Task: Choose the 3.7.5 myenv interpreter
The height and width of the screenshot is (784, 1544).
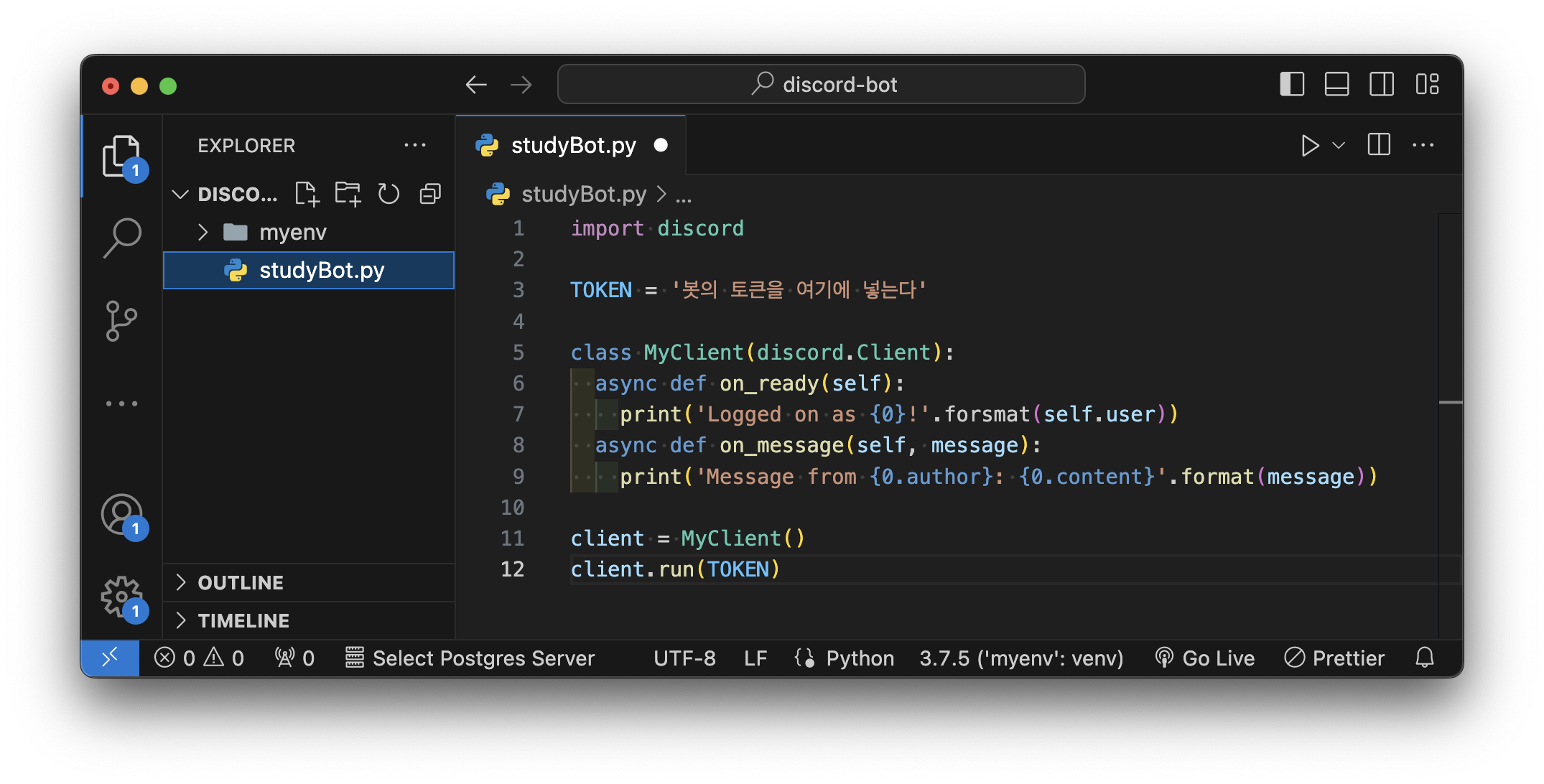Action: tap(1021, 658)
